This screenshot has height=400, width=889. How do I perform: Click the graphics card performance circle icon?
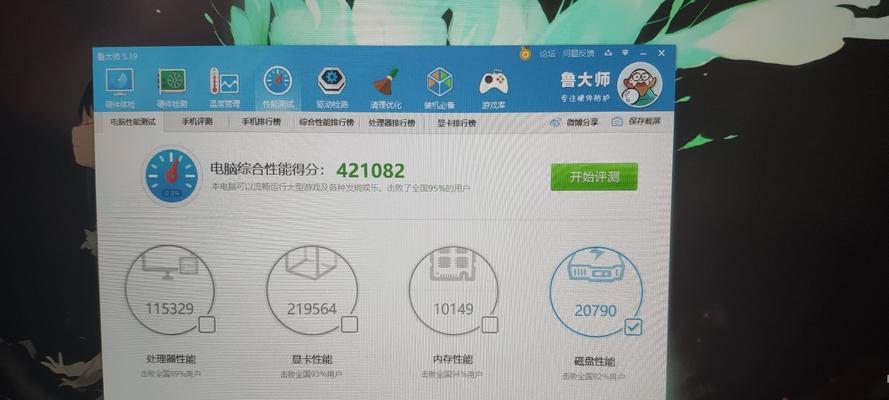click(x=312, y=290)
